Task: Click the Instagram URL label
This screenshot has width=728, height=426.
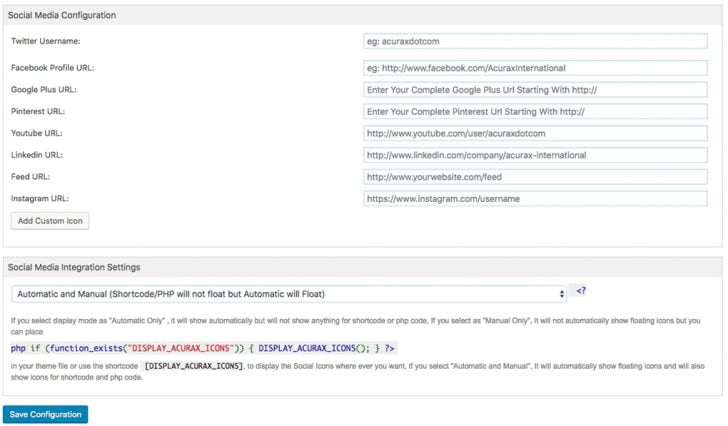Action: point(40,199)
